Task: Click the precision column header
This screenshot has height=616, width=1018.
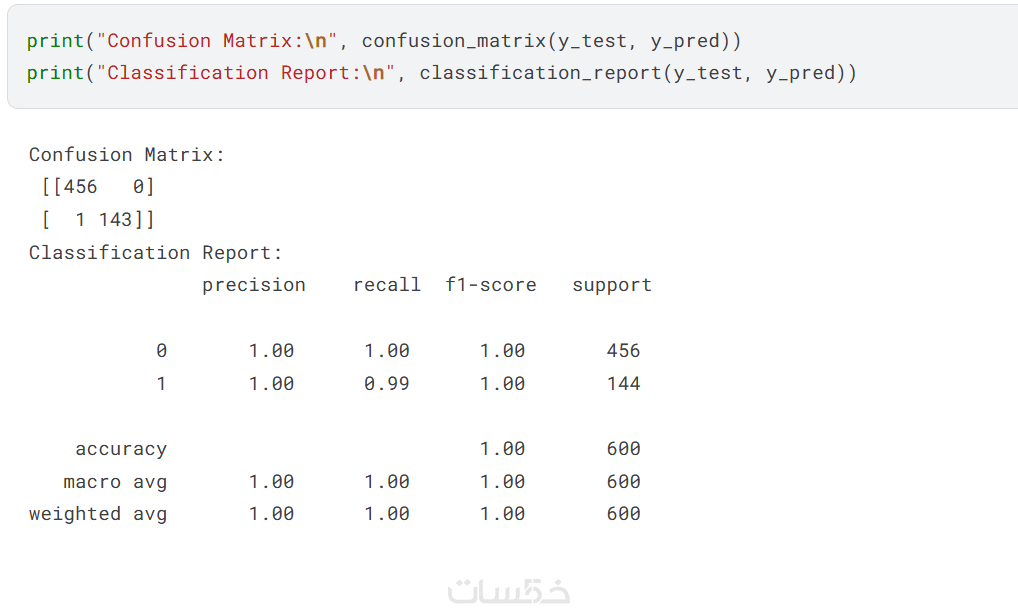Action: coord(254,285)
